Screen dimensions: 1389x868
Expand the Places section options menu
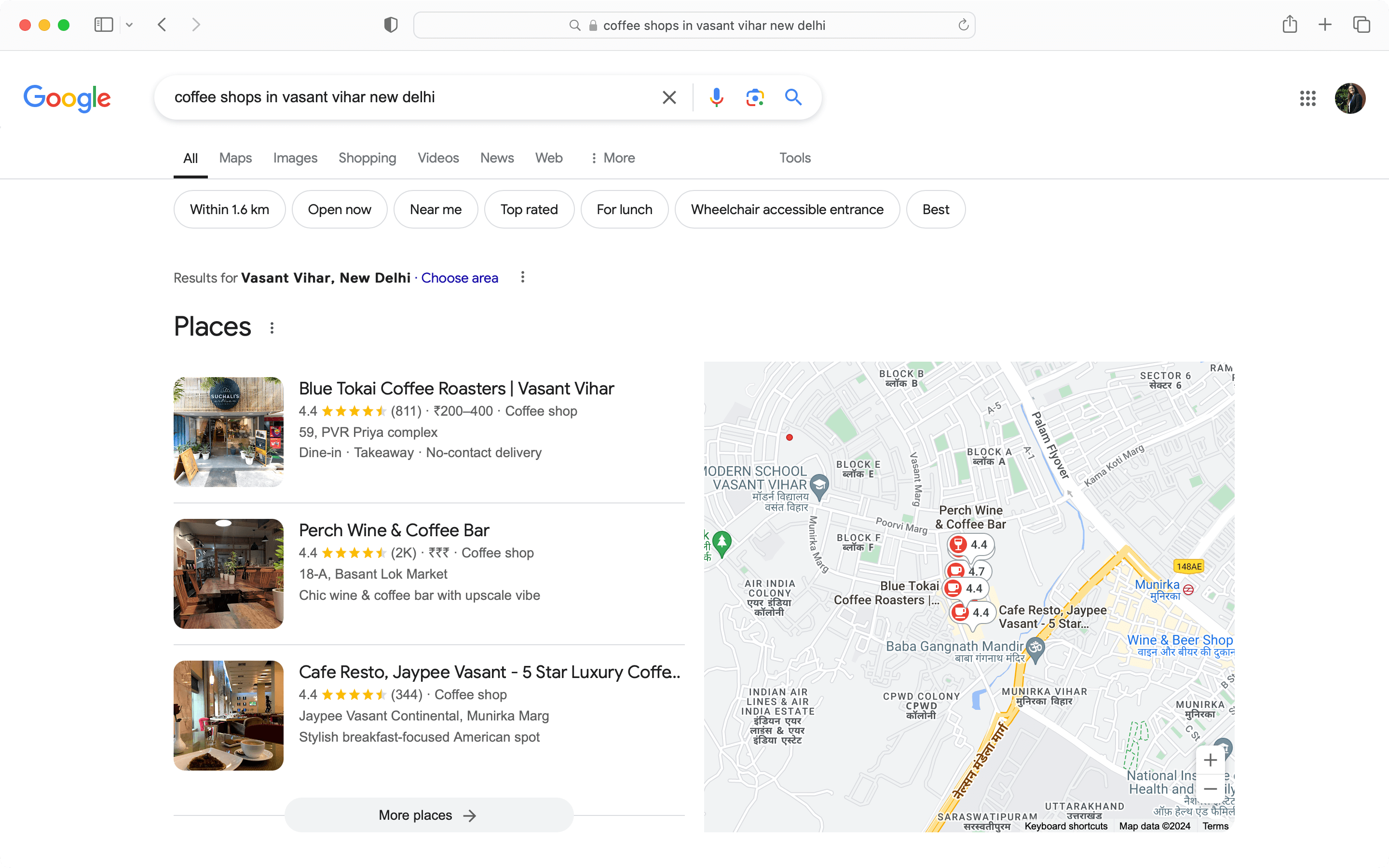(x=274, y=327)
